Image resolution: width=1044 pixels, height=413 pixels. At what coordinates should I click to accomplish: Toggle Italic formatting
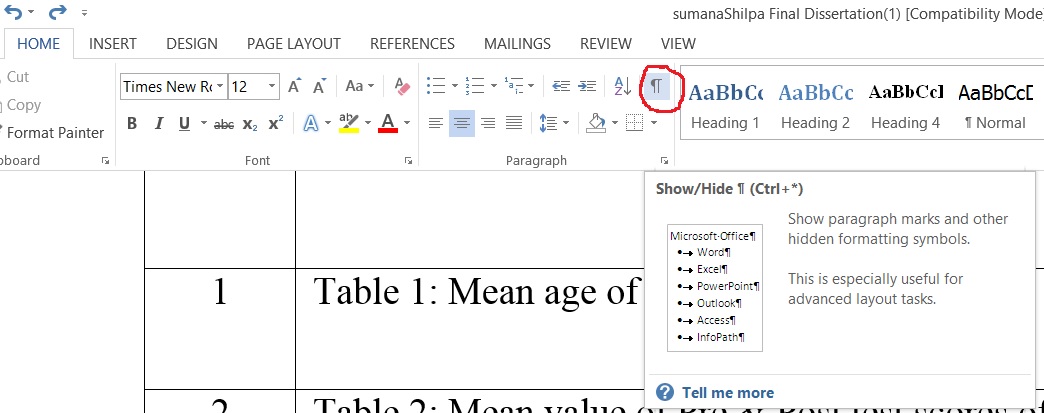click(158, 123)
